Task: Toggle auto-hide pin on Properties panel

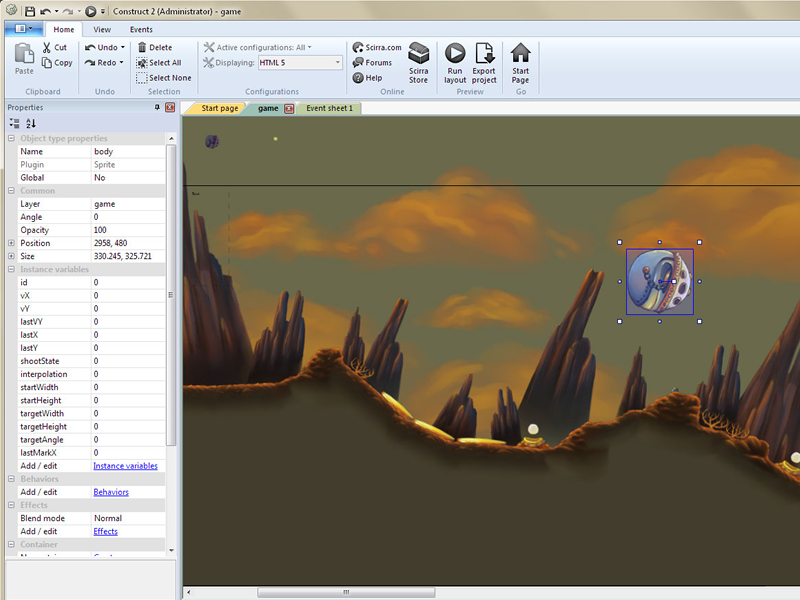Action: click(x=157, y=107)
